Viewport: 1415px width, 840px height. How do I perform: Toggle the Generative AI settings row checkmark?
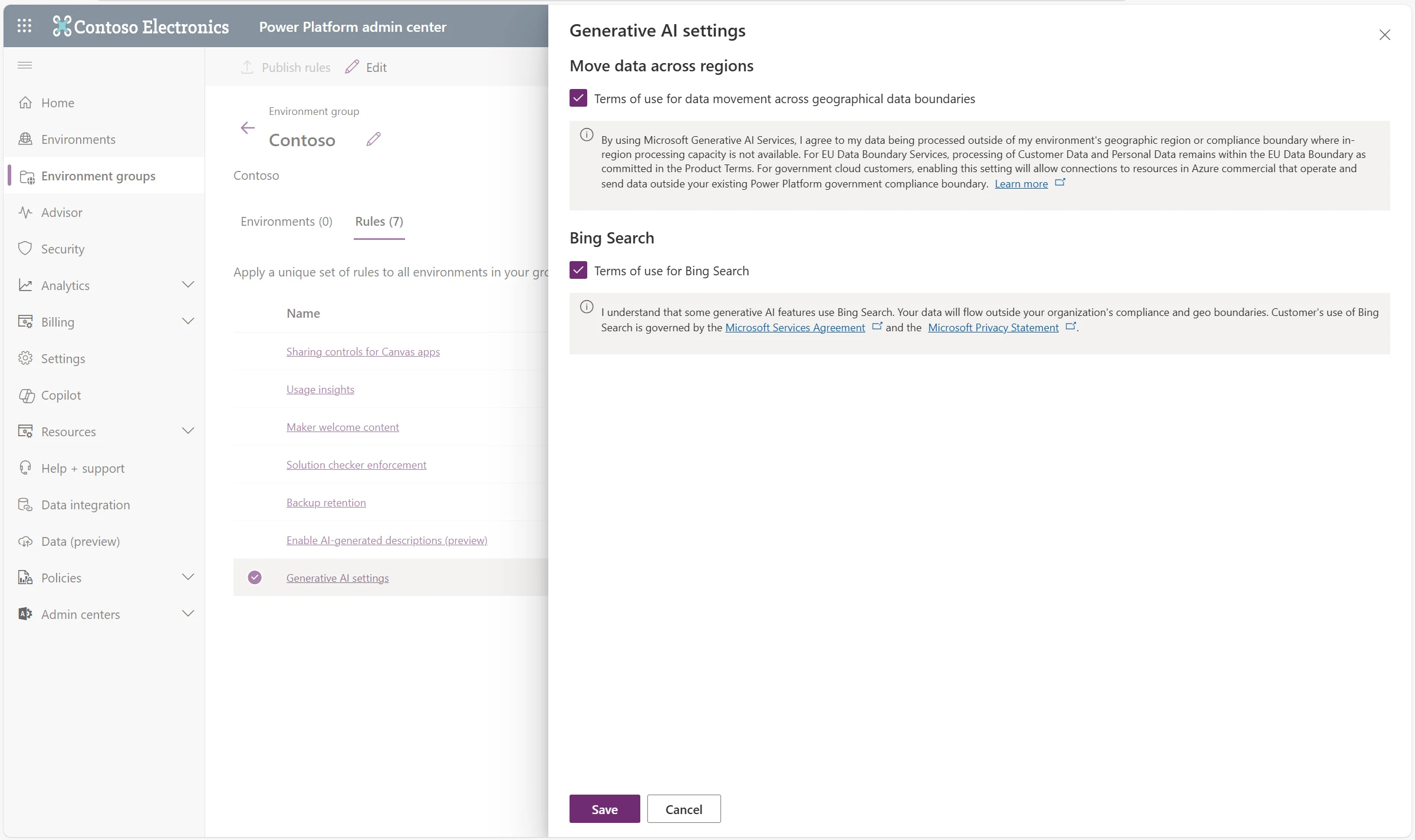click(x=255, y=578)
